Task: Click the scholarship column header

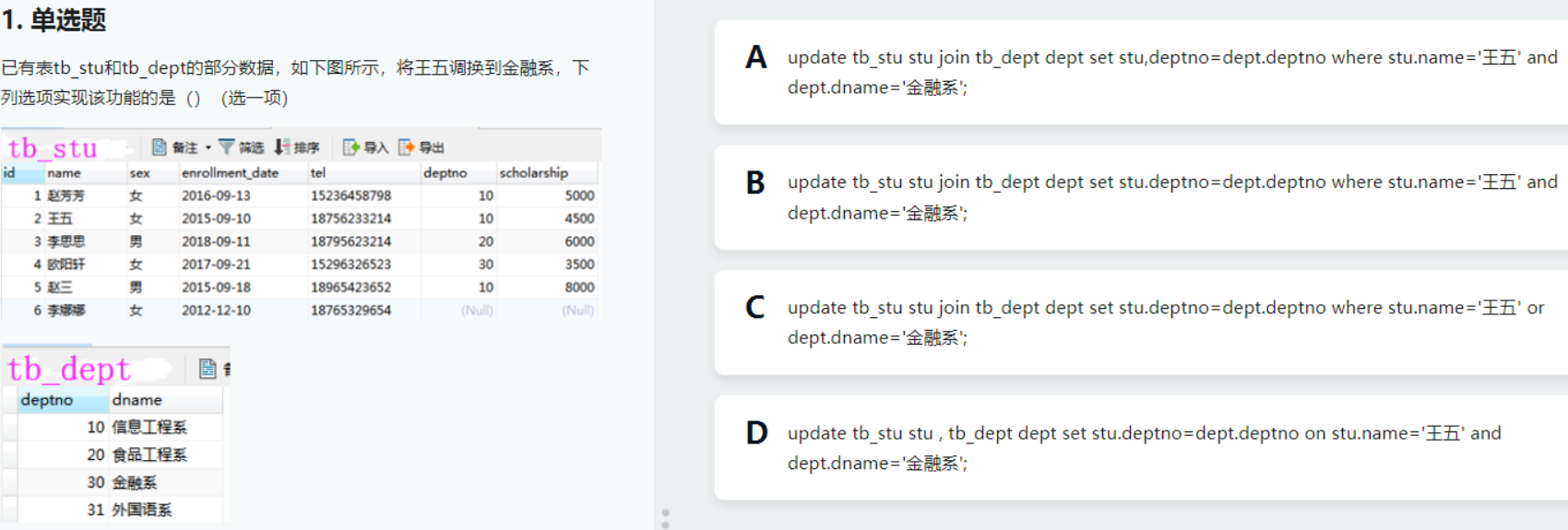Action: point(533,172)
